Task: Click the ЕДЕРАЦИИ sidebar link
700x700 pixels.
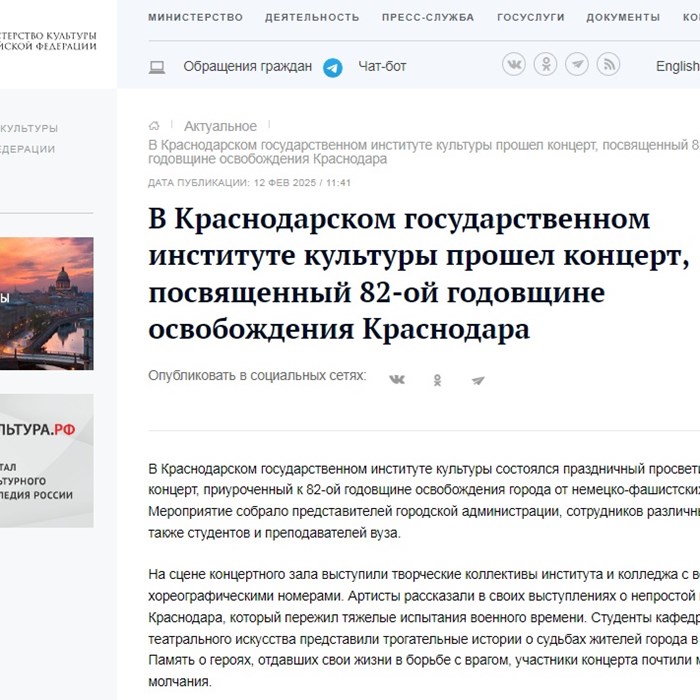Action: [28, 149]
